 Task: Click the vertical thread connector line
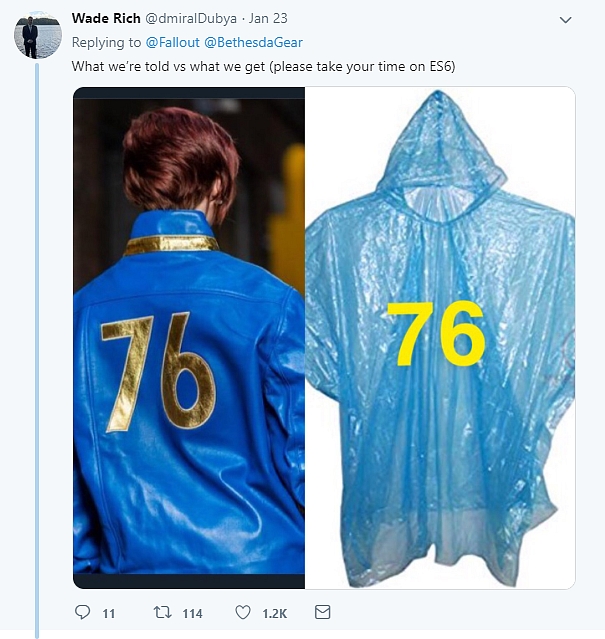click(37, 350)
